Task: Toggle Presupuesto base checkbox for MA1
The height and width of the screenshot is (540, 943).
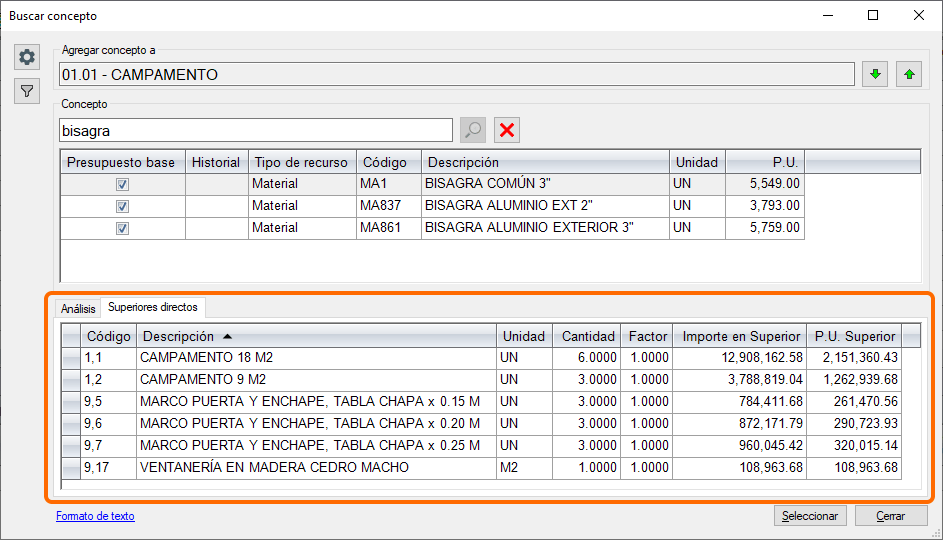Action: (x=122, y=185)
